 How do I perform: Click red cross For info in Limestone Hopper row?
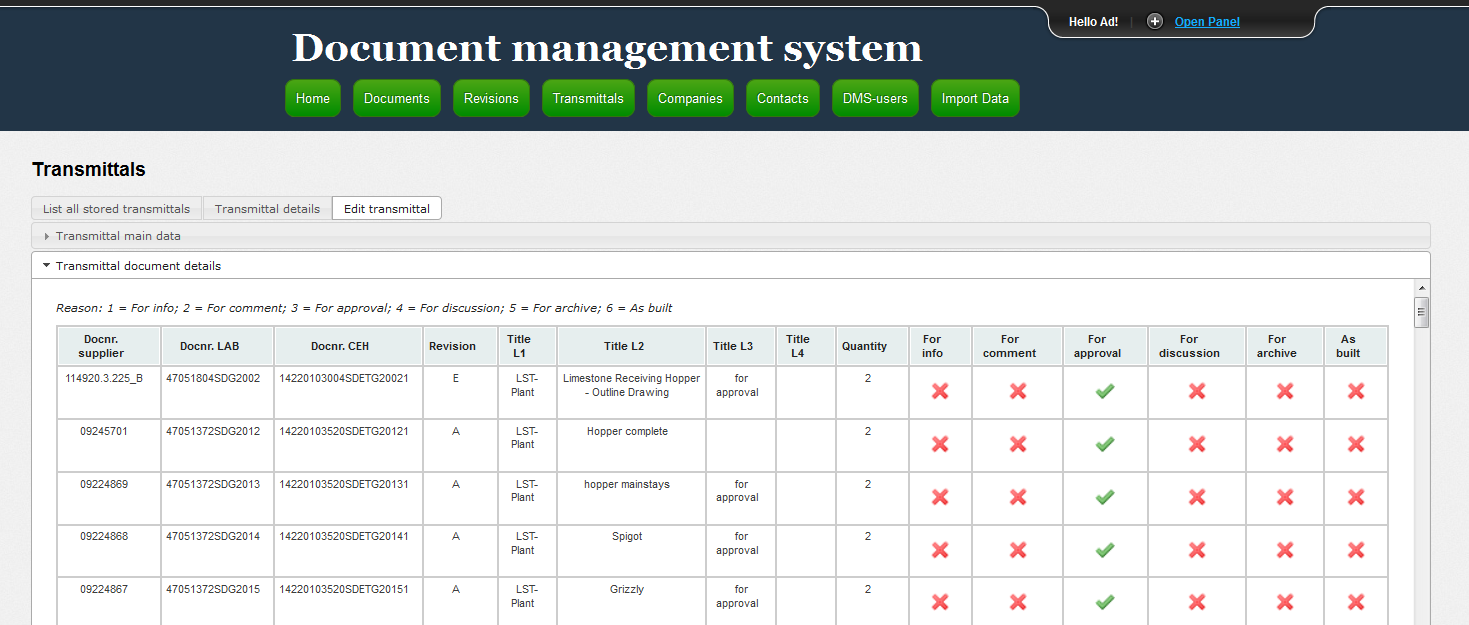click(x=940, y=391)
